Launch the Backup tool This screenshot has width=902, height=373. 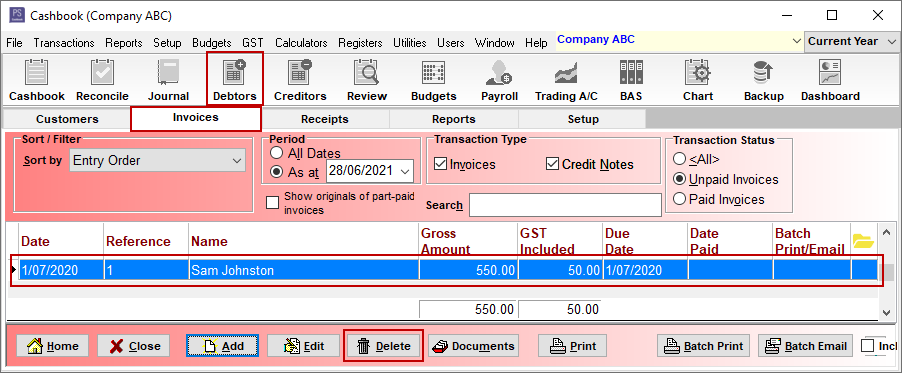(763, 81)
